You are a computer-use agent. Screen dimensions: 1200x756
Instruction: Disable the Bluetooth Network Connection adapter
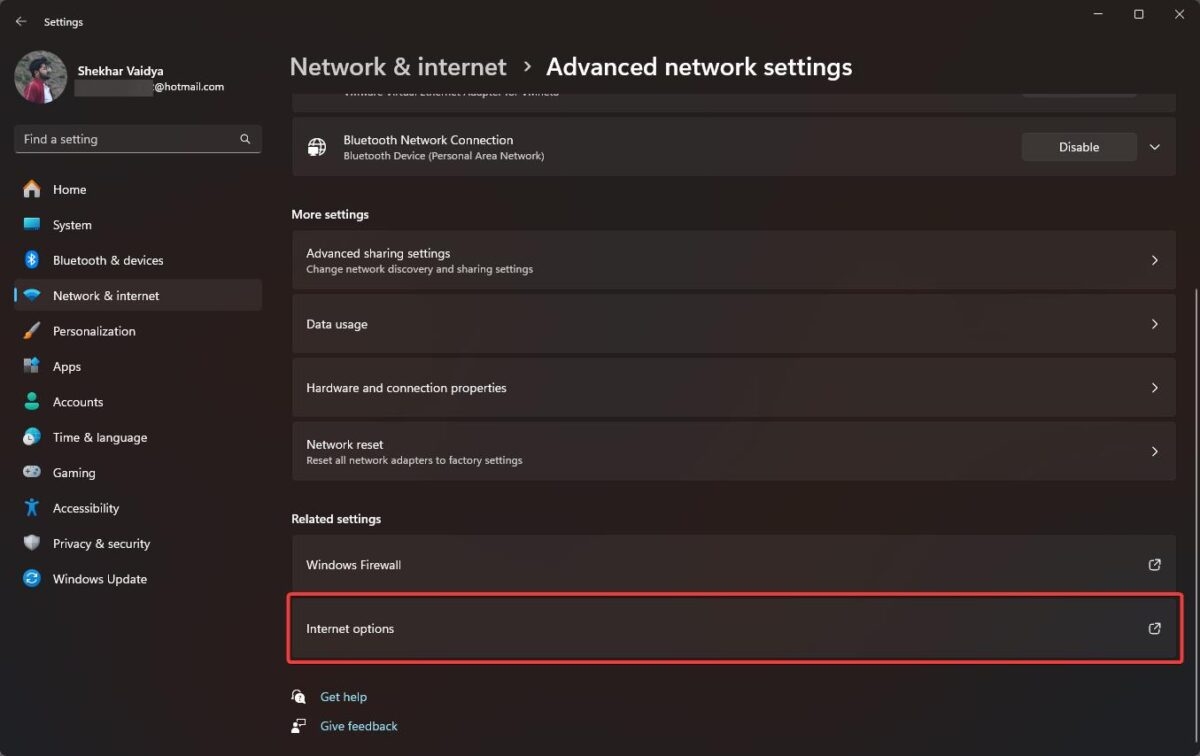coord(1078,146)
